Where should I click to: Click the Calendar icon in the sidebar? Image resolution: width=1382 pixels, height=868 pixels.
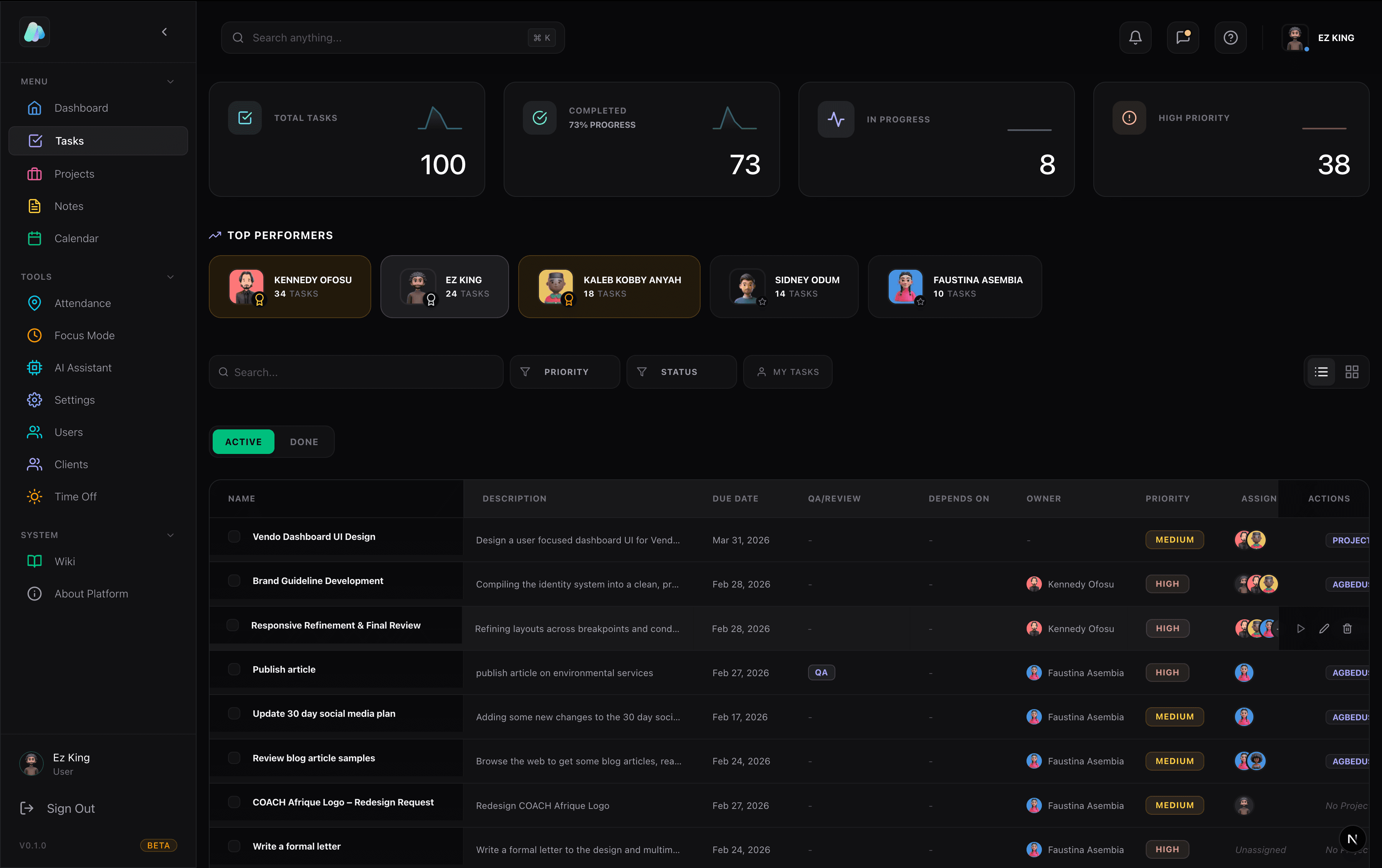coord(35,238)
